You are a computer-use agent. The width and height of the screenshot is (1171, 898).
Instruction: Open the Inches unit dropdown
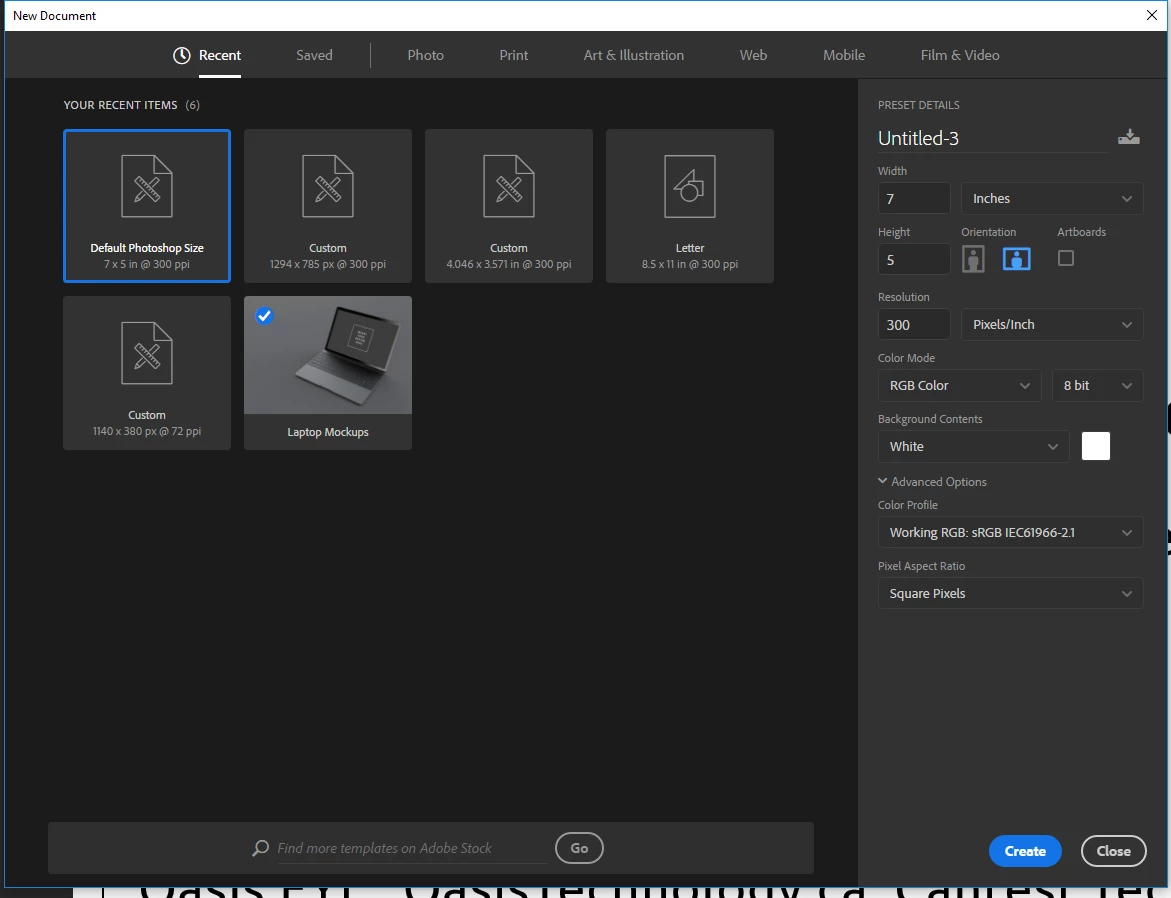point(1052,199)
